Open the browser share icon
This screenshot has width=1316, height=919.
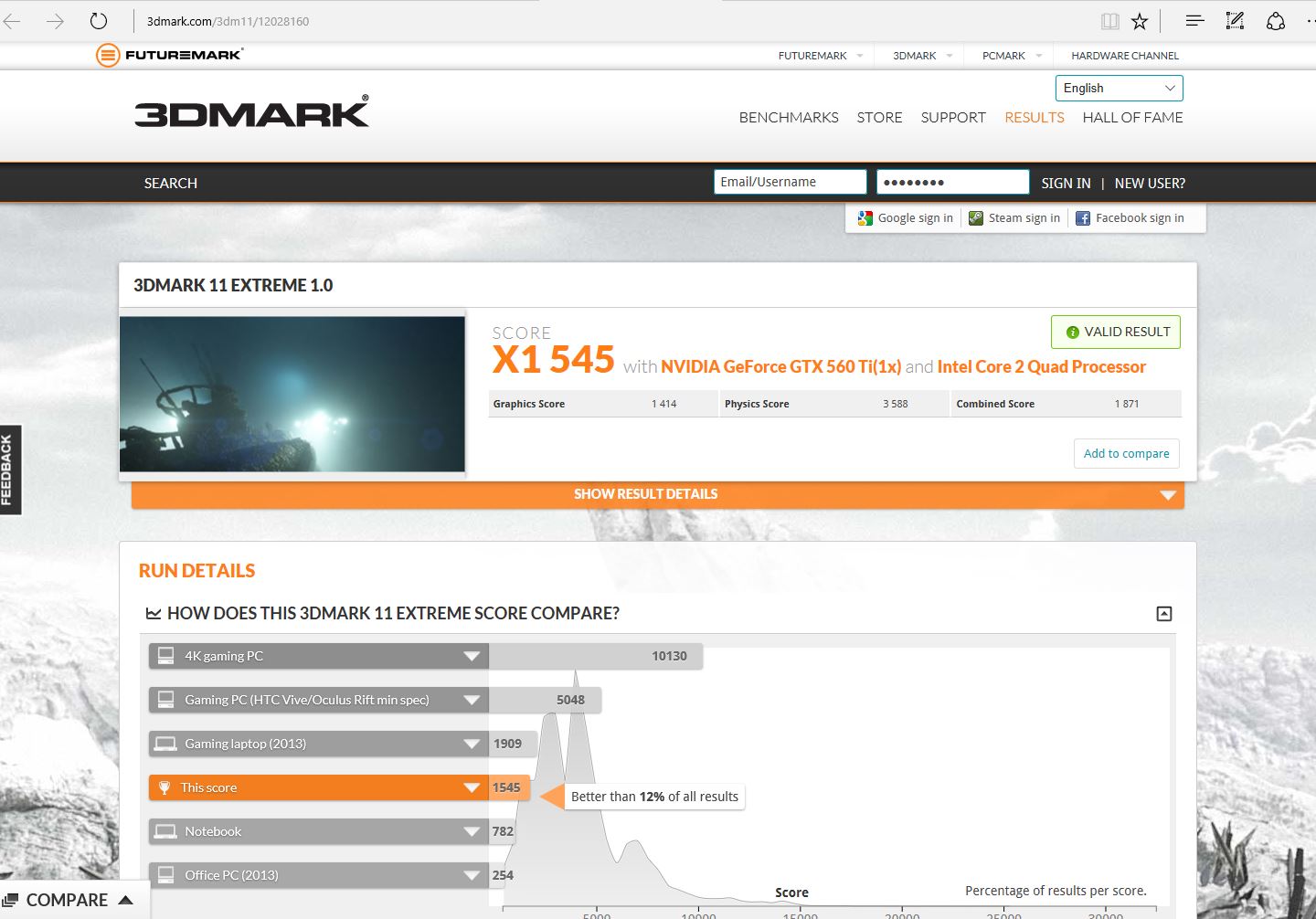point(1276,20)
